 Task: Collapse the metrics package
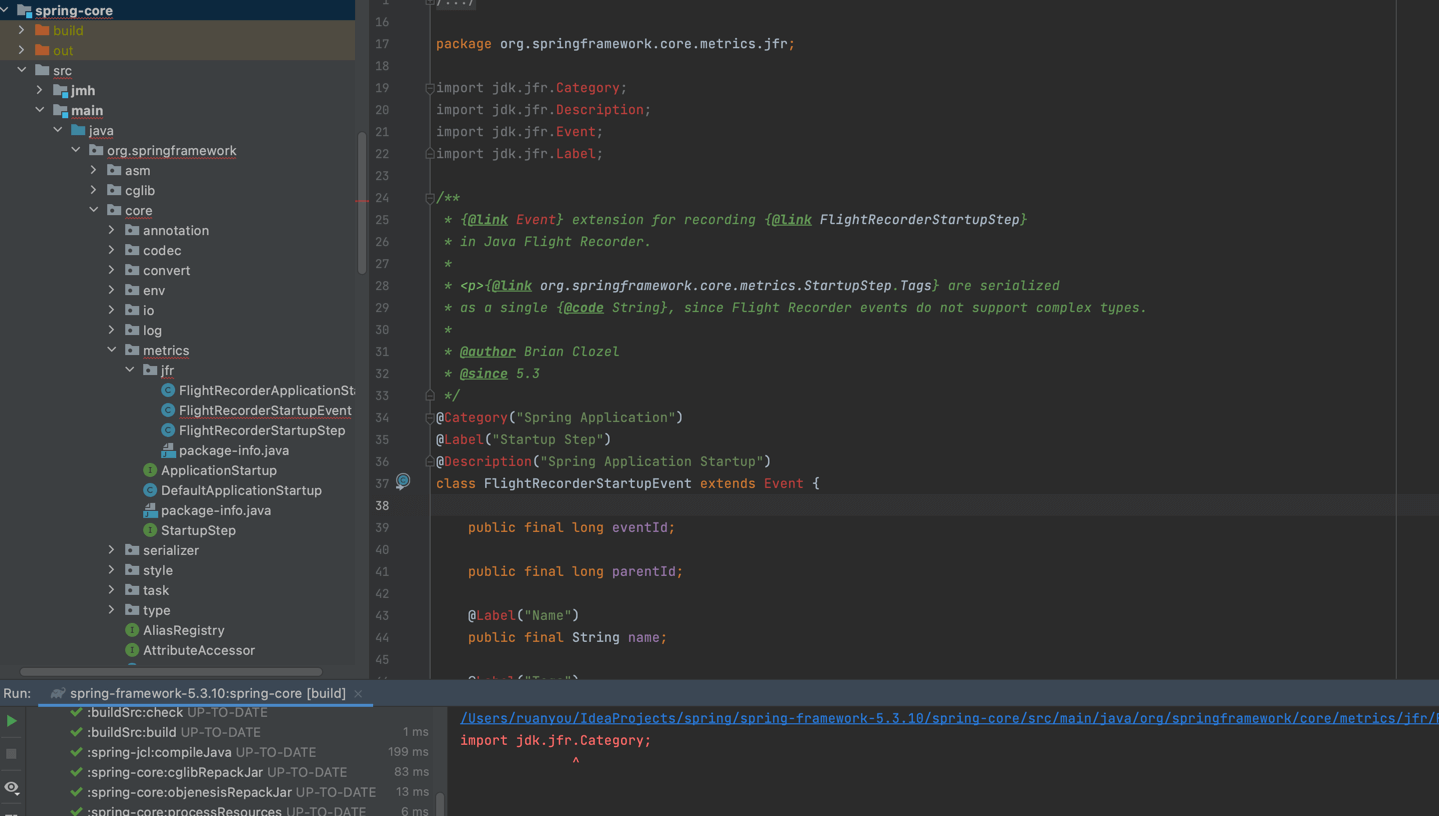[112, 350]
